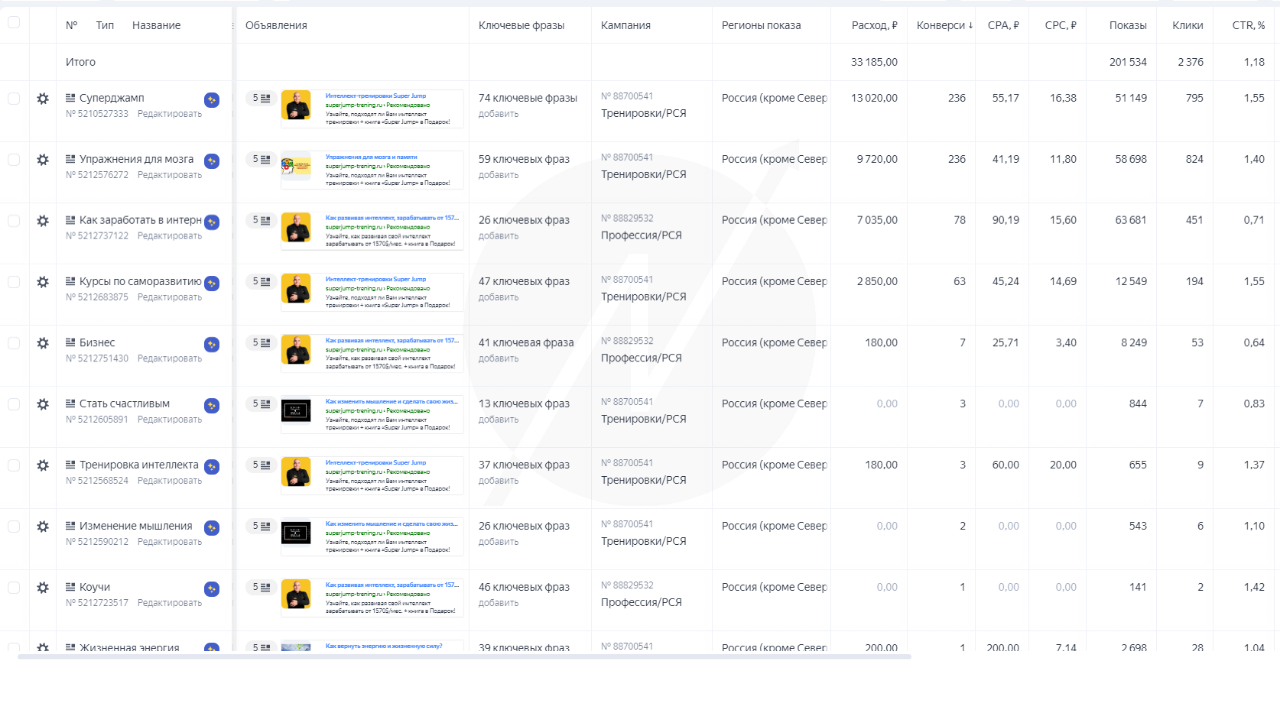Sort table by CPA, ₽ column header

click(x=1001, y=25)
